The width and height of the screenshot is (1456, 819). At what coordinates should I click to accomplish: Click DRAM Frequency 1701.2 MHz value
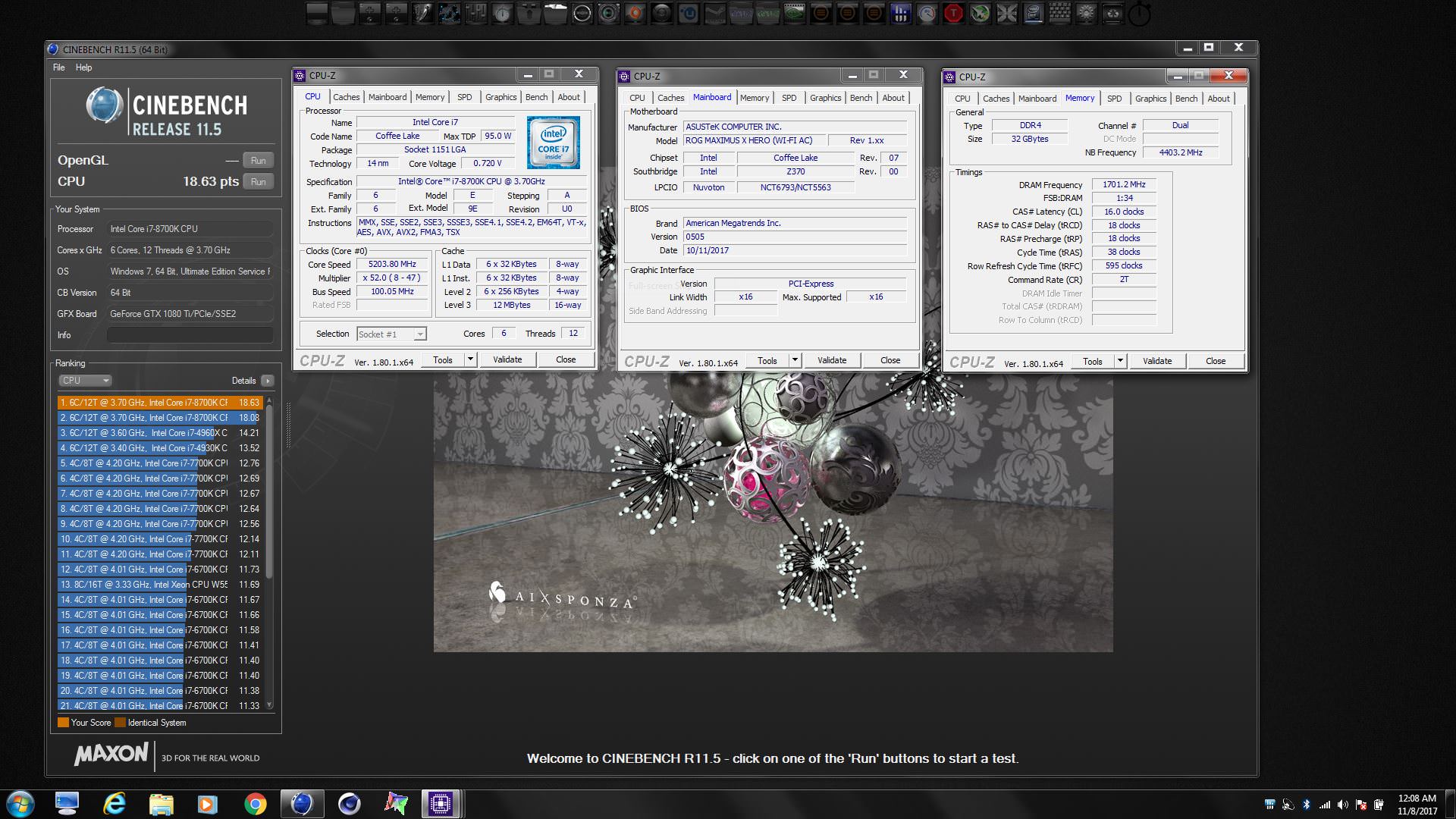pos(1124,184)
